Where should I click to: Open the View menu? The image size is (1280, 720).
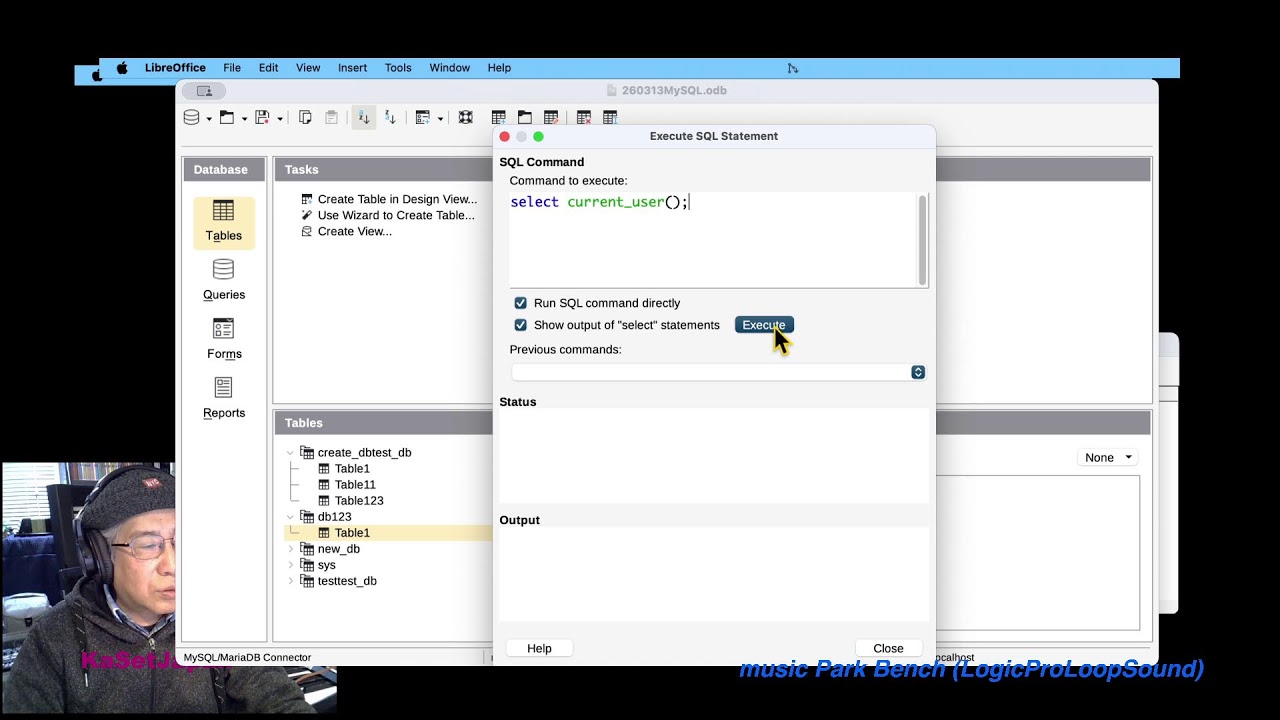(x=308, y=68)
